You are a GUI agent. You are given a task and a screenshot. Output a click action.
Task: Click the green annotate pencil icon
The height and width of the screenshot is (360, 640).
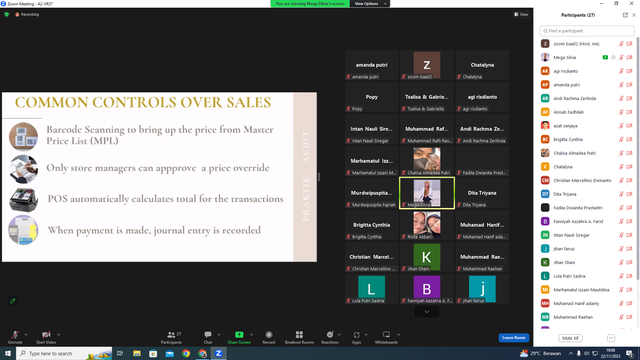(x=13, y=301)
